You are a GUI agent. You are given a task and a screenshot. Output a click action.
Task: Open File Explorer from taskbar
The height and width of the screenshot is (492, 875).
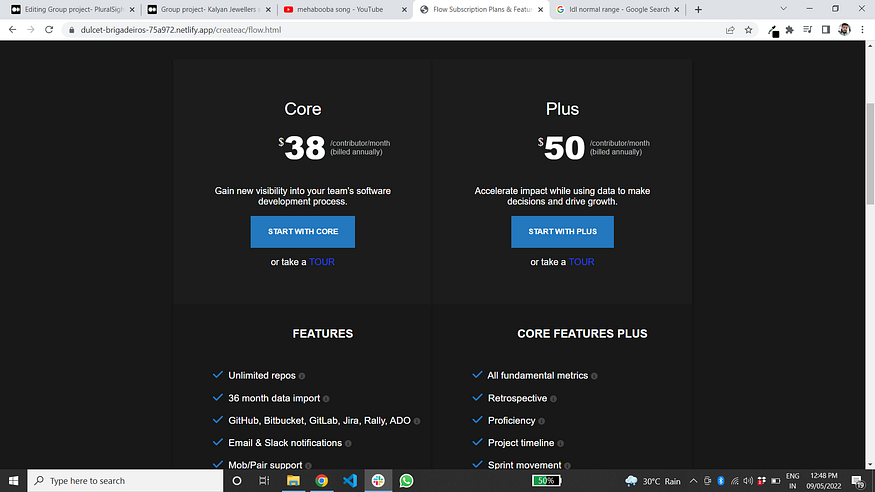pos(293,480)
